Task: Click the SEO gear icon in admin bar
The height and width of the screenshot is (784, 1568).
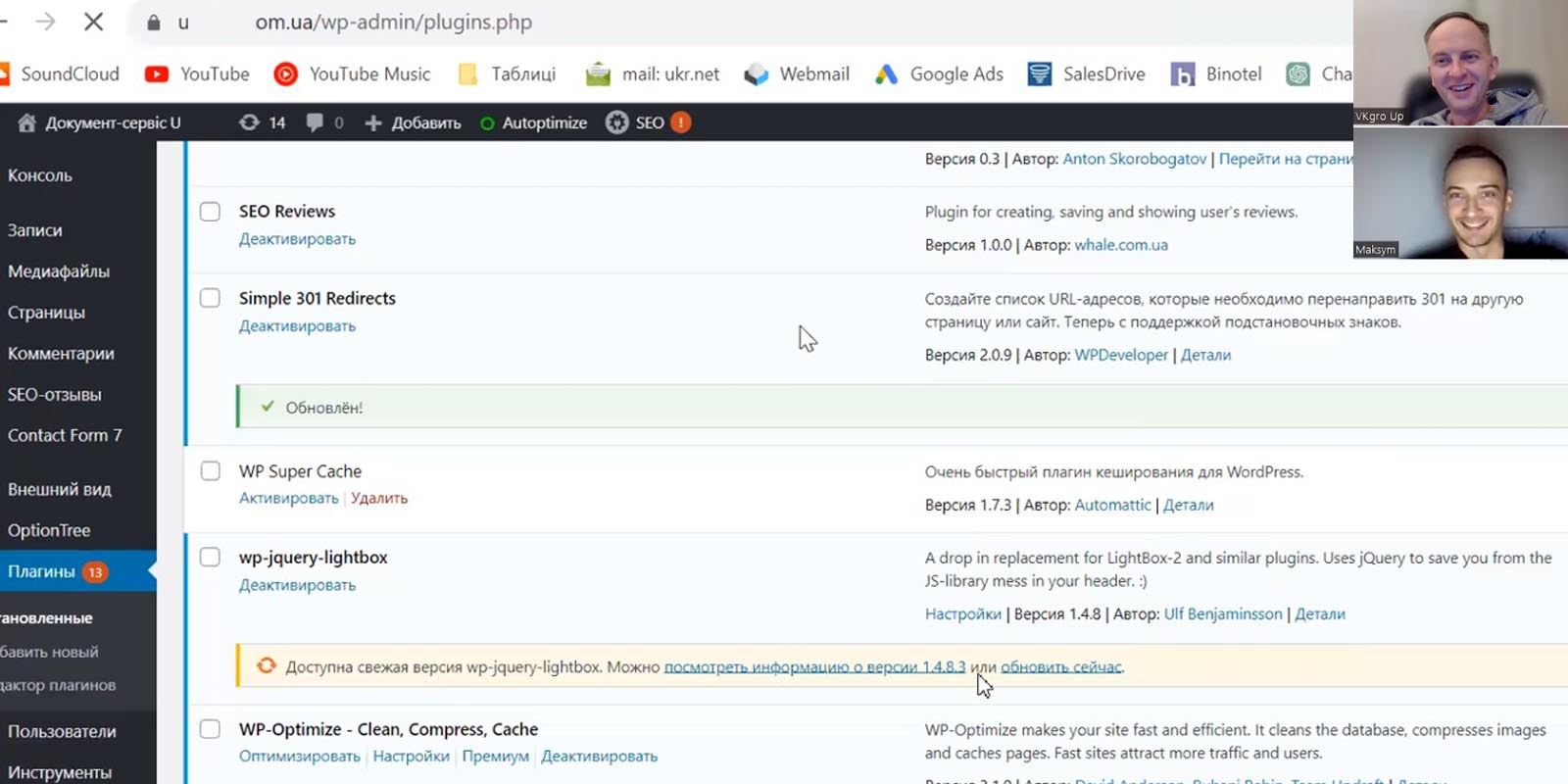Action: point(617,122)
